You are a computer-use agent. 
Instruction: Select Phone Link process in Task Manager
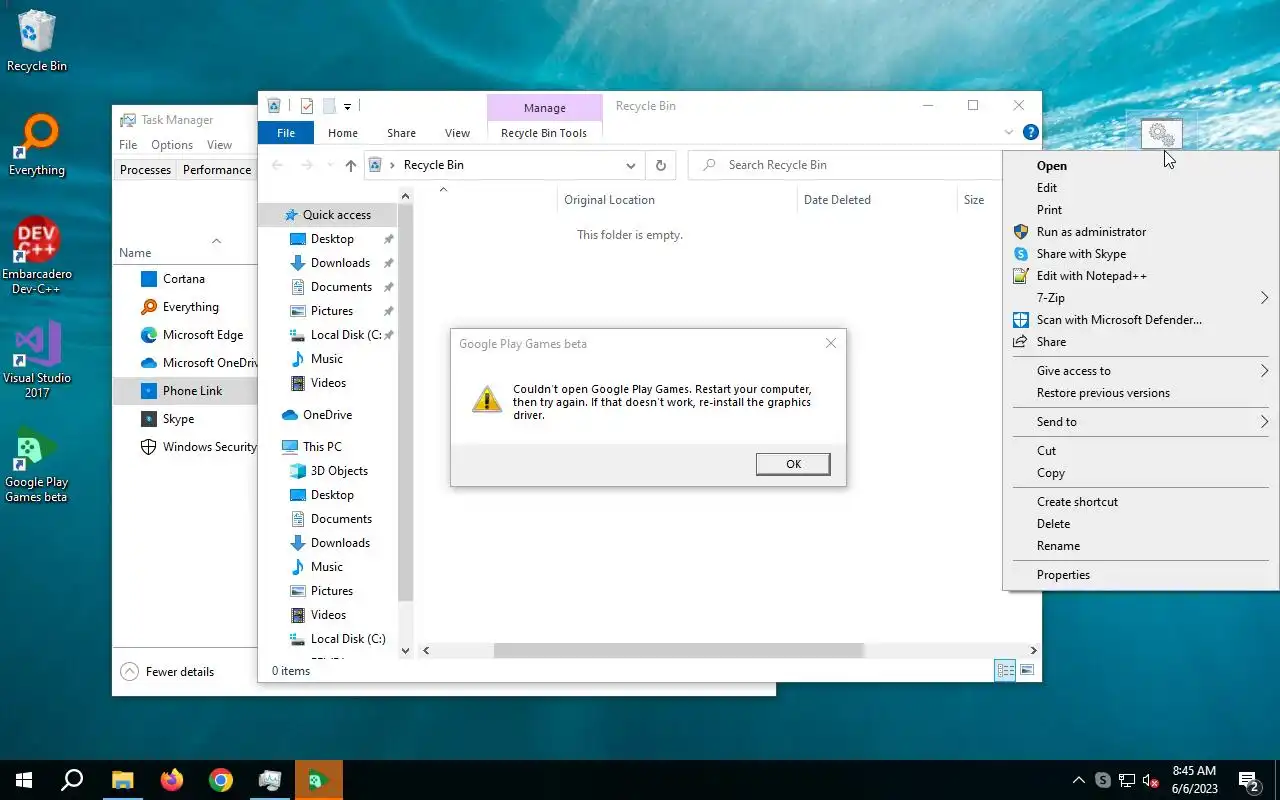point(186,391)
